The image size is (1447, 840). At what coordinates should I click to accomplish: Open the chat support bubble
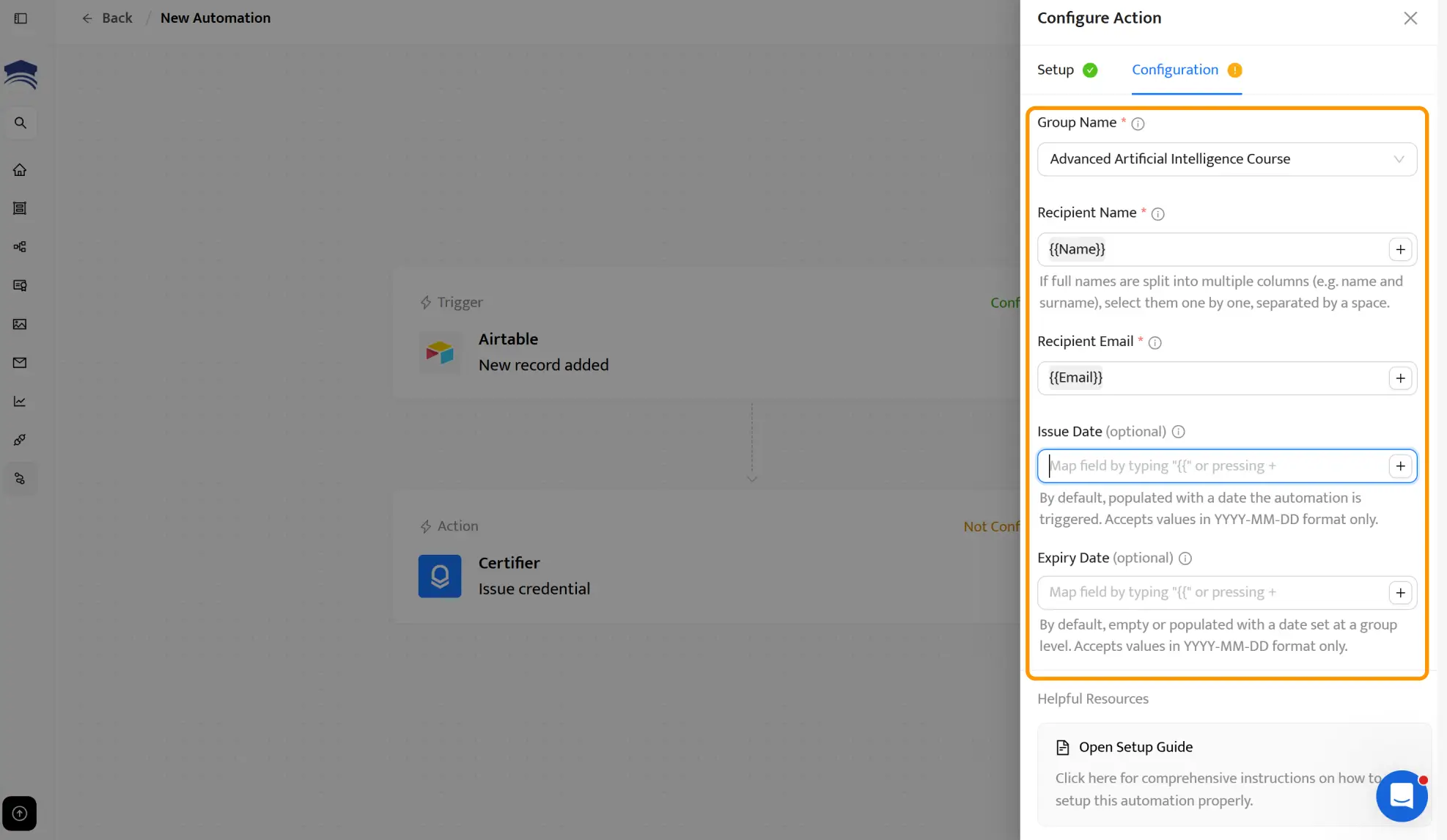coord(1401,795)
